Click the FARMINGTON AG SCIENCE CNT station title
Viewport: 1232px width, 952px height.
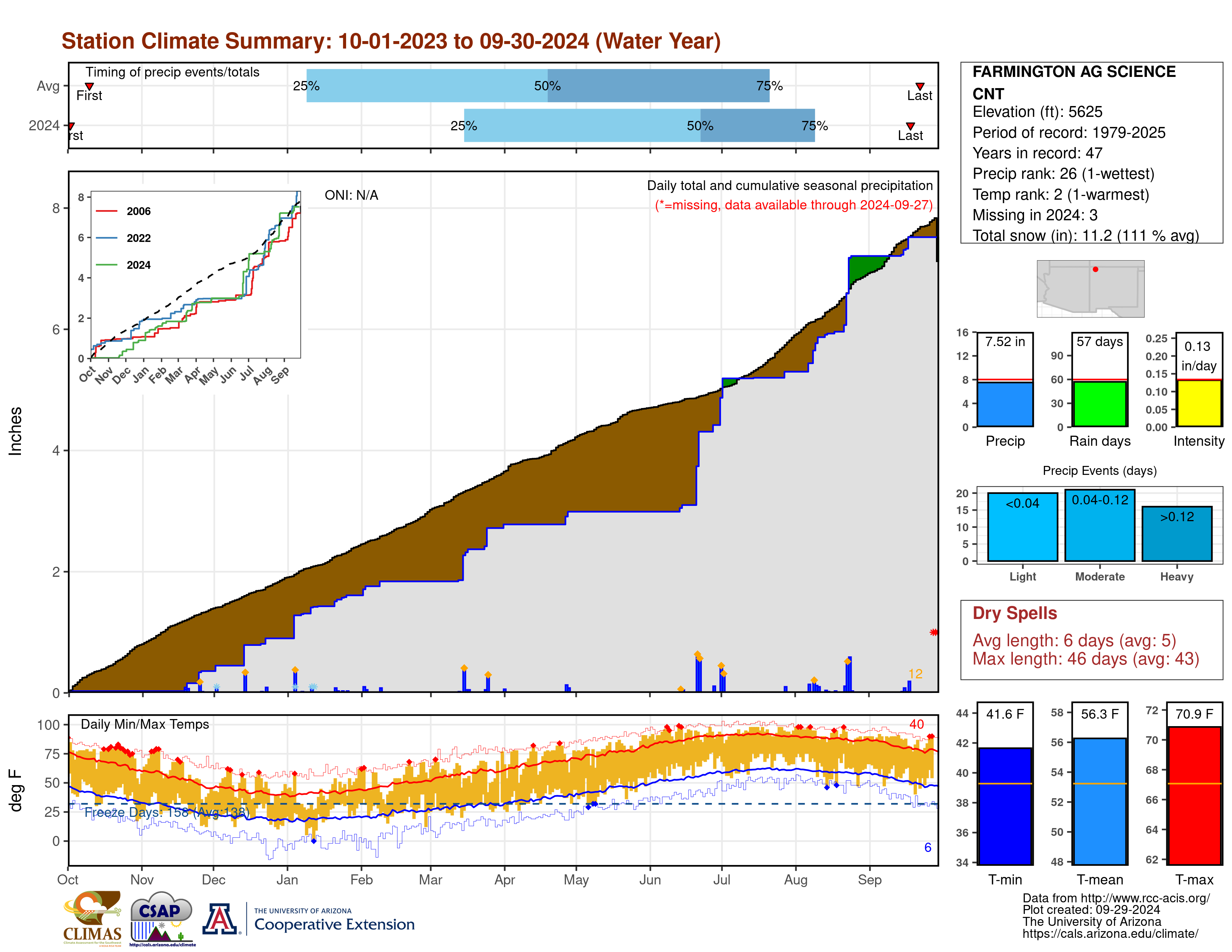point(1073,83)
